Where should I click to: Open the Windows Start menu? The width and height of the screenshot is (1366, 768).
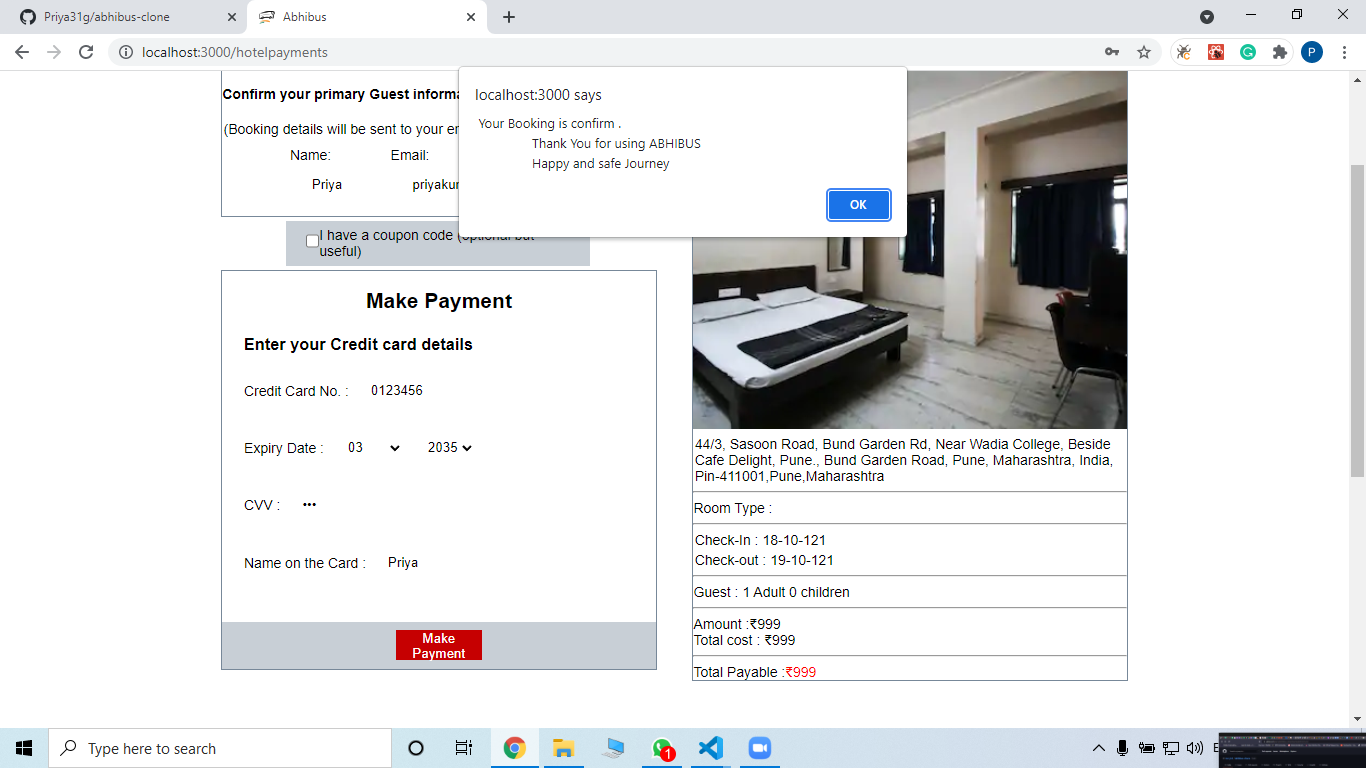point(24,748)
